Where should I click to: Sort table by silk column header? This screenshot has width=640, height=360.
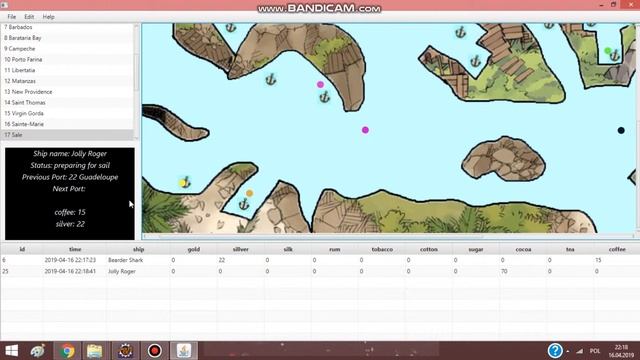pos(288,249)
